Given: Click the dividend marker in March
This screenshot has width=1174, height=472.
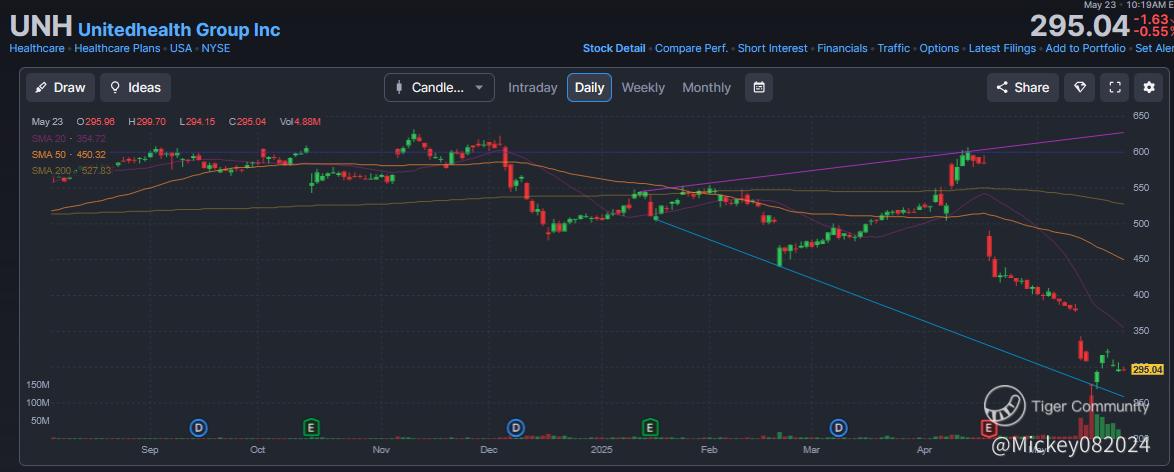Looking at the screenshot, I should point(839,428).
